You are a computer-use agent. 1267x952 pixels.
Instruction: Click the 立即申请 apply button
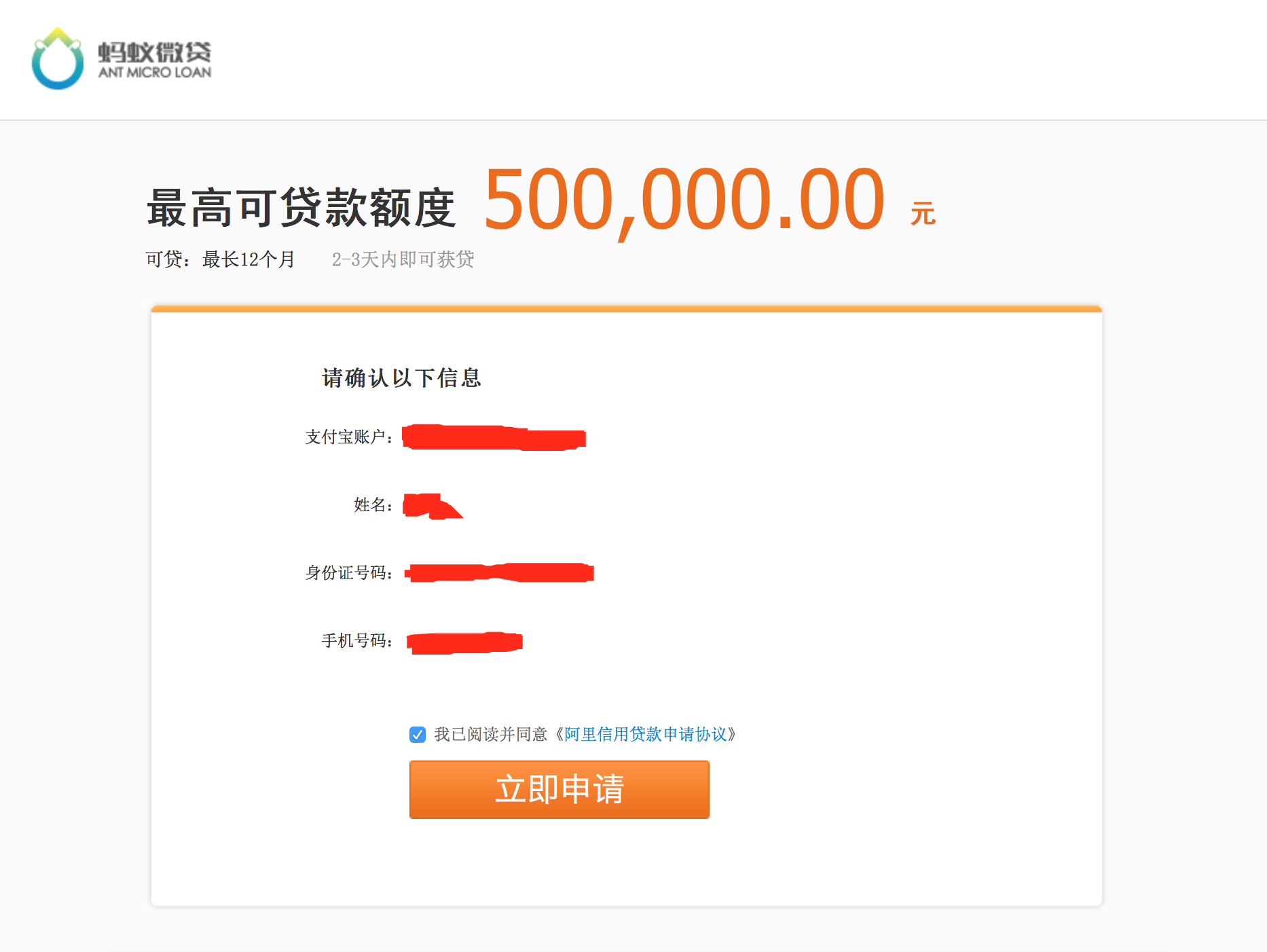pos(558,789)
